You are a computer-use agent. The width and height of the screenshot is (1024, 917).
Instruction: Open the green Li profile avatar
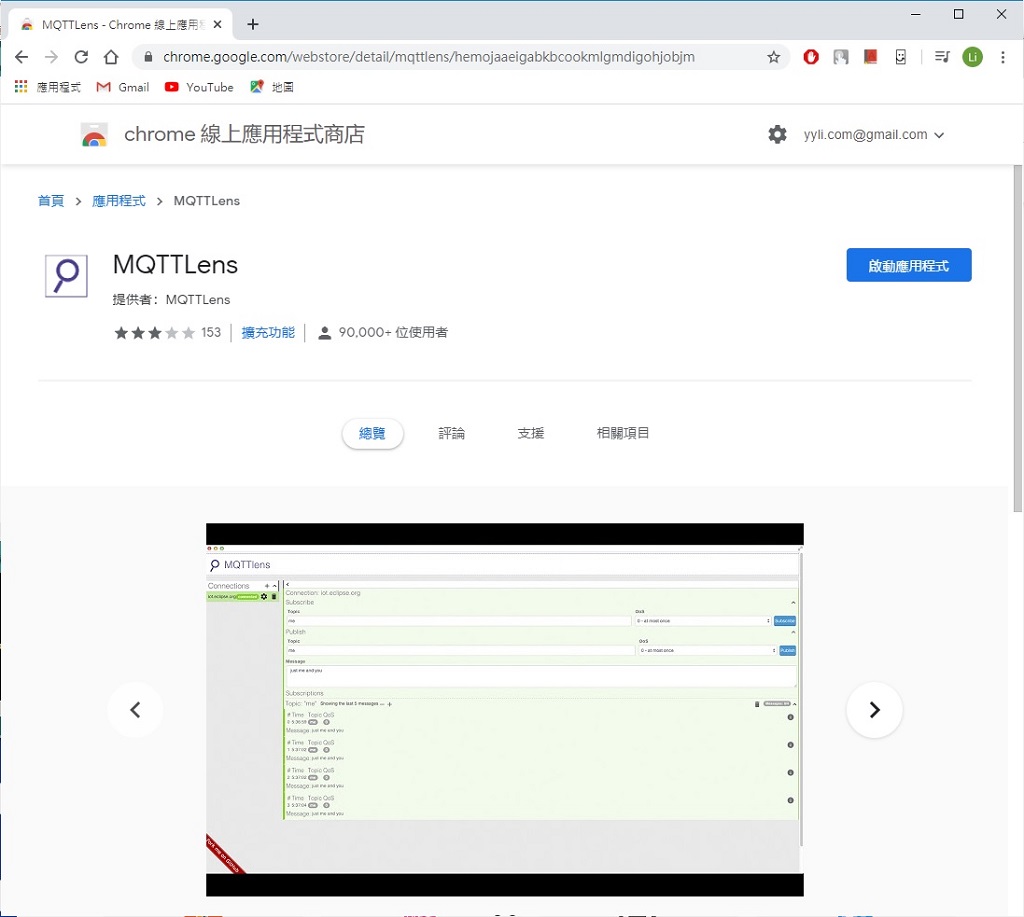tap(972, 57)
